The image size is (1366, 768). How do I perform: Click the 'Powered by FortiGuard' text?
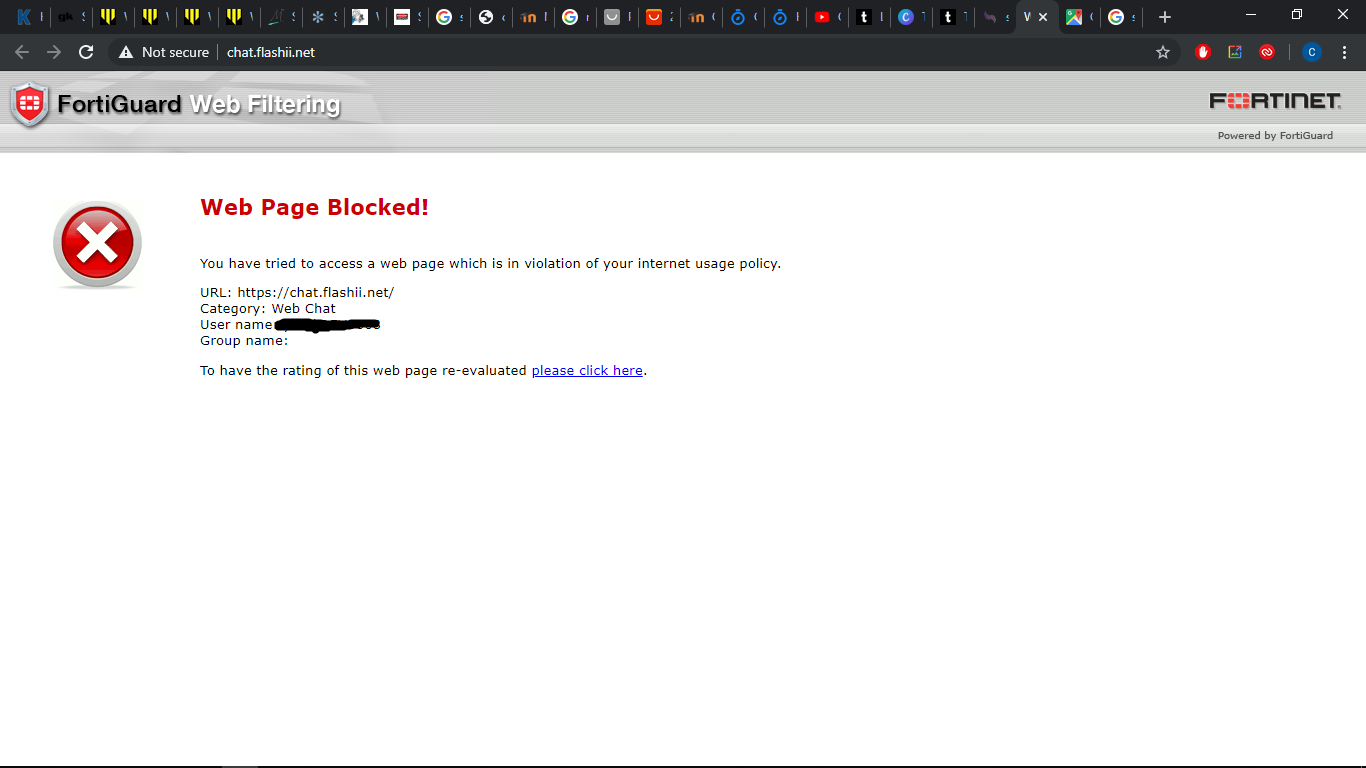pos(1275,136)
